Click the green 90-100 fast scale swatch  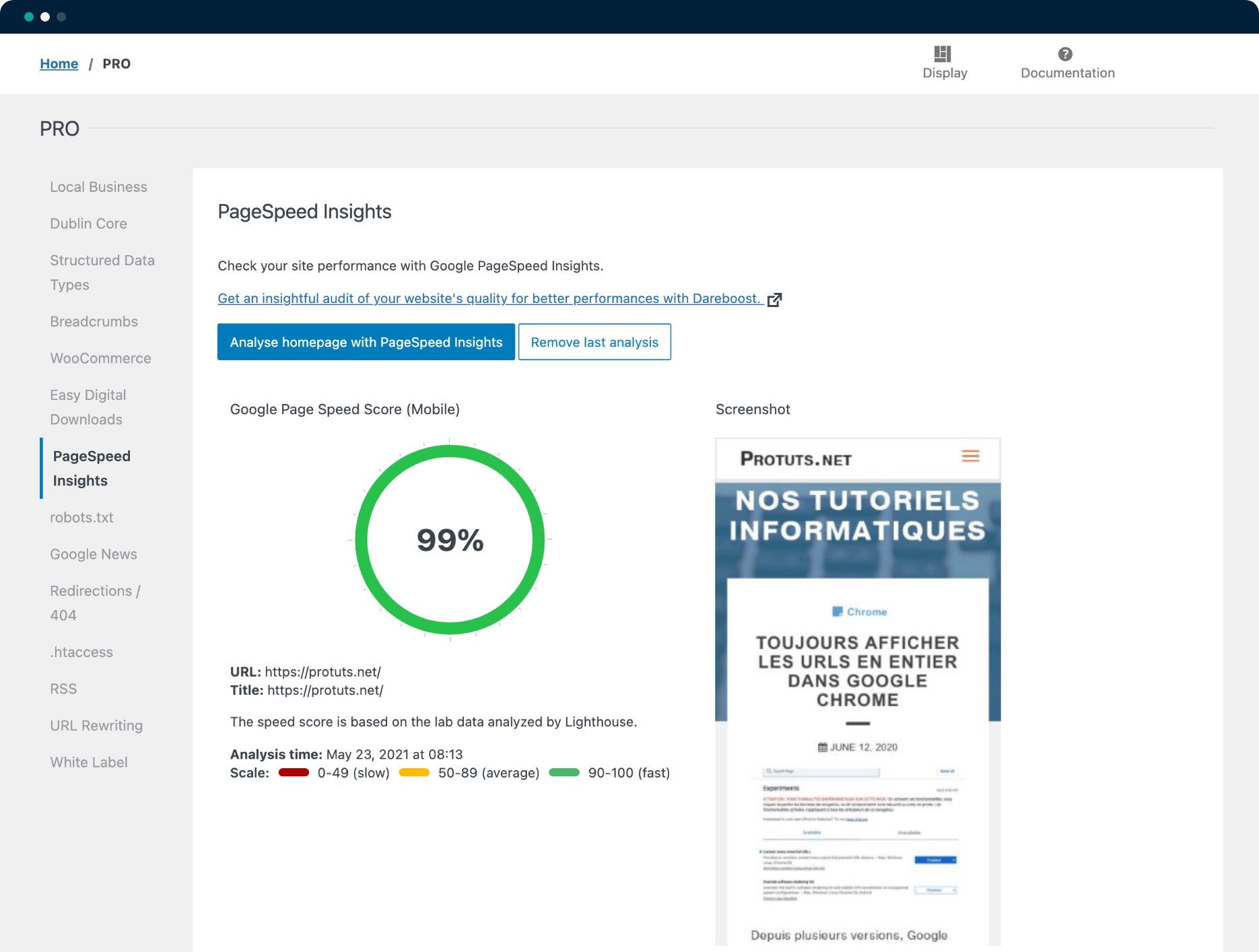coord(564,773)
